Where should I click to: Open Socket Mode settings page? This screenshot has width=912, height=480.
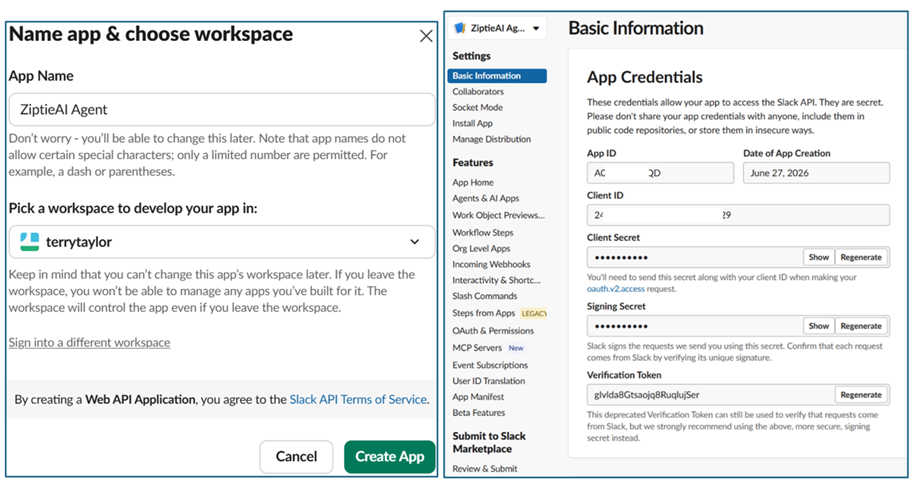click(x=478, y=107)
